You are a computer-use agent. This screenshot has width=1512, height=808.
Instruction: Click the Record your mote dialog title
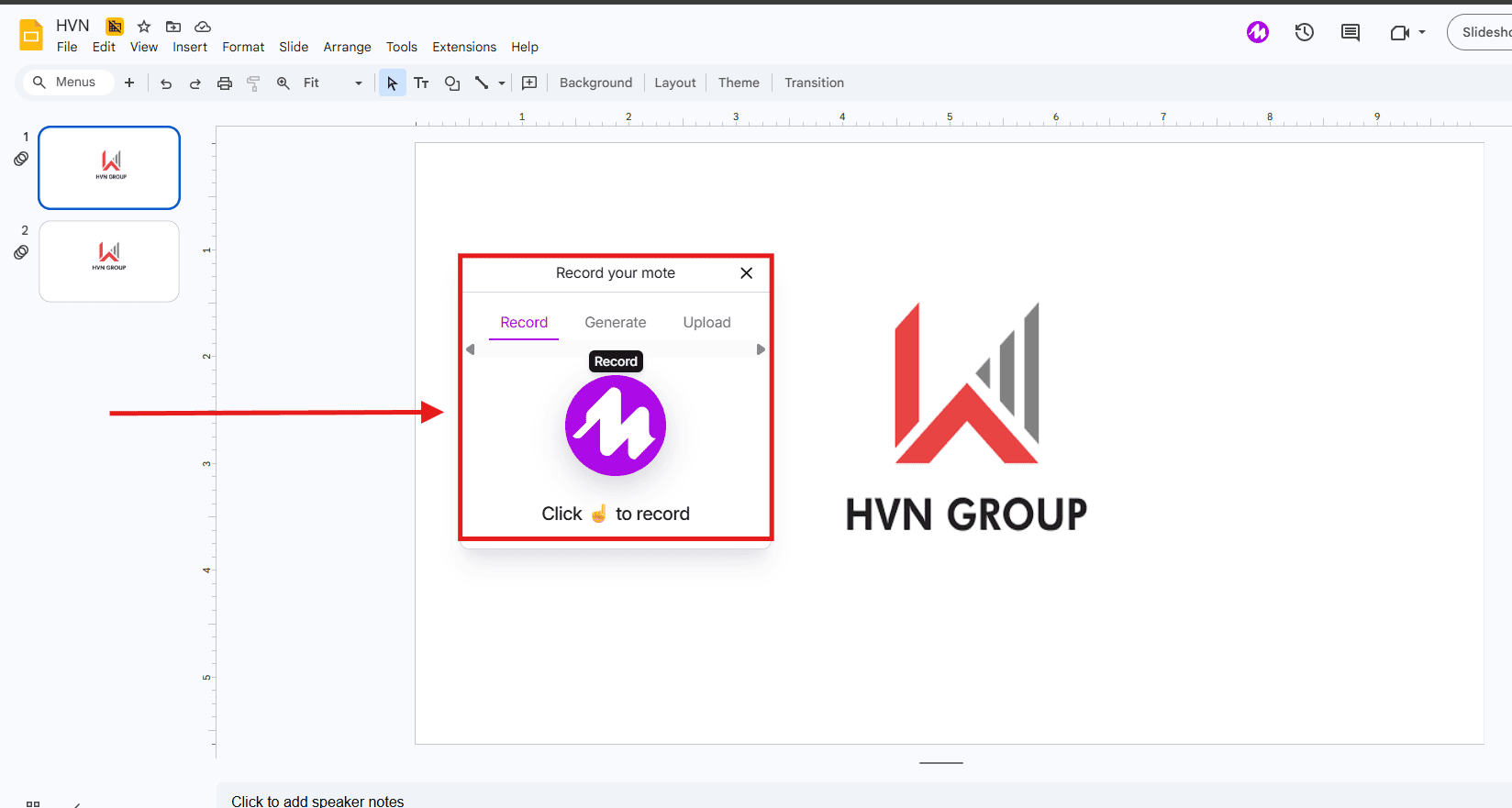(616, 273)
